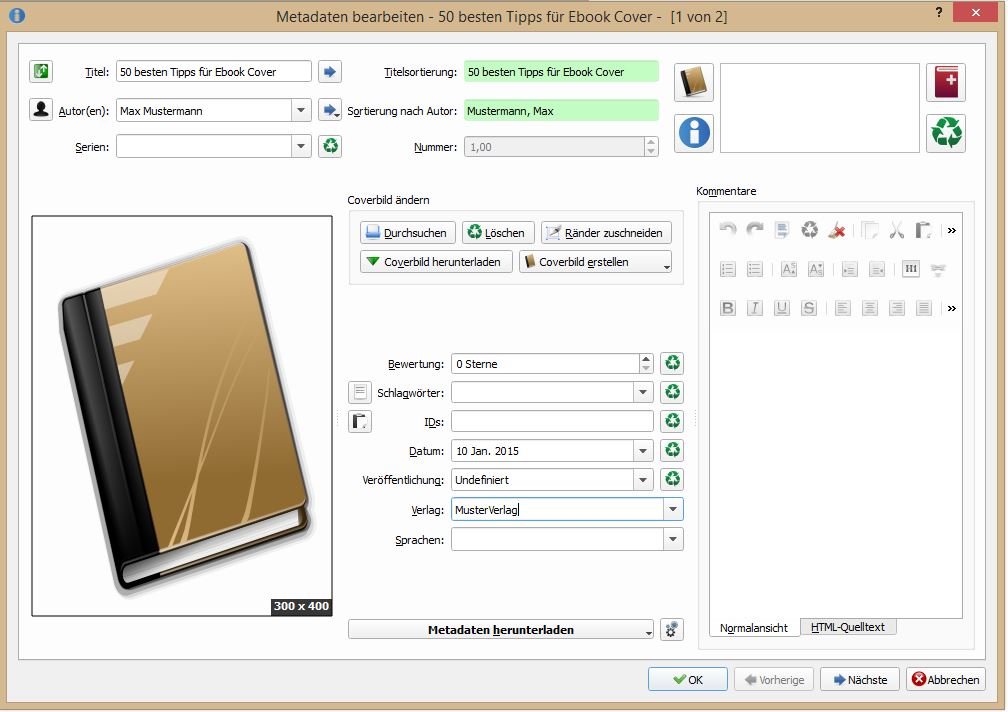Insert ordered list in comments
The image size is (1008, 712).
[728, 269]
